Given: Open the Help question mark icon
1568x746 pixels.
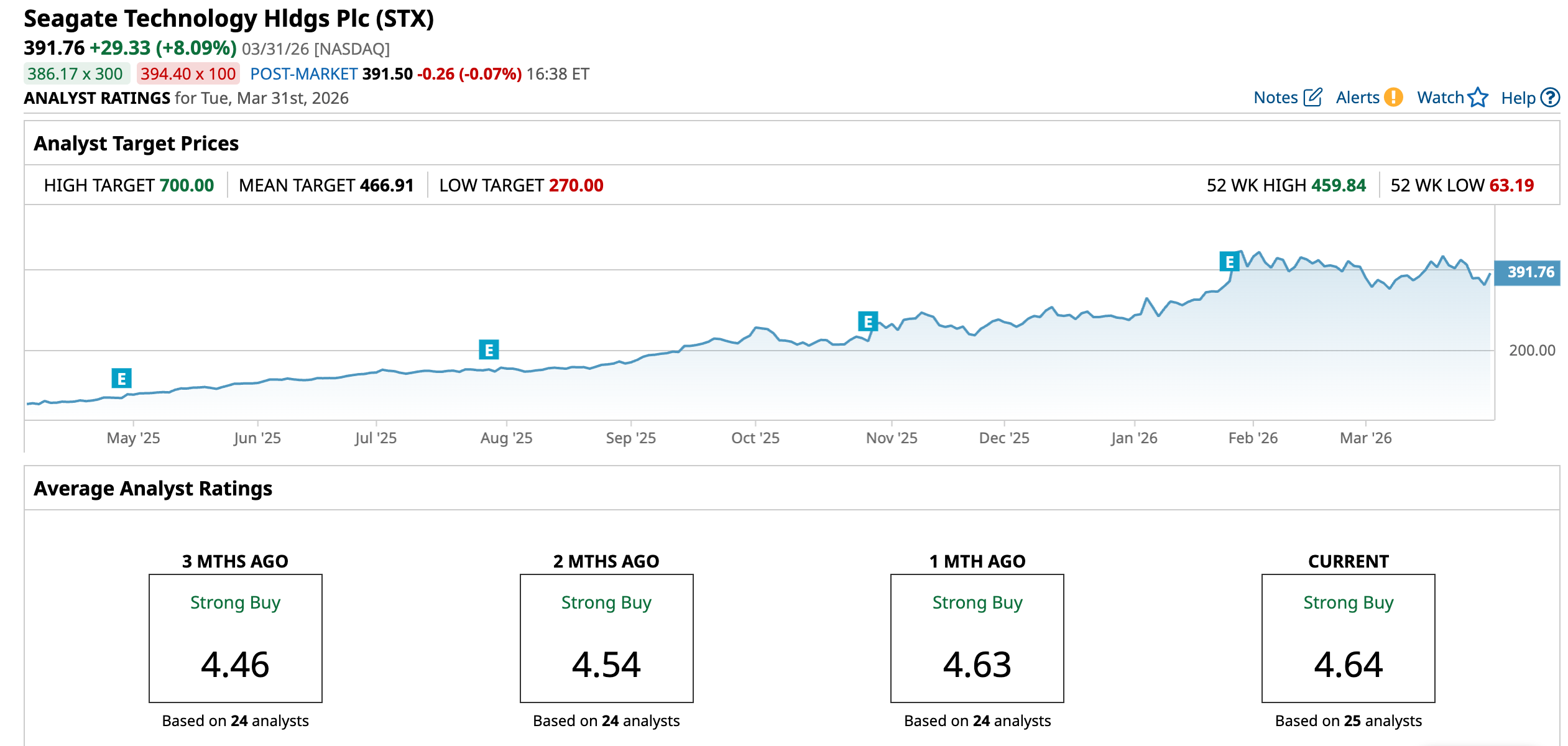Looking at the screenshot, I should click(x=1551, y=98).
